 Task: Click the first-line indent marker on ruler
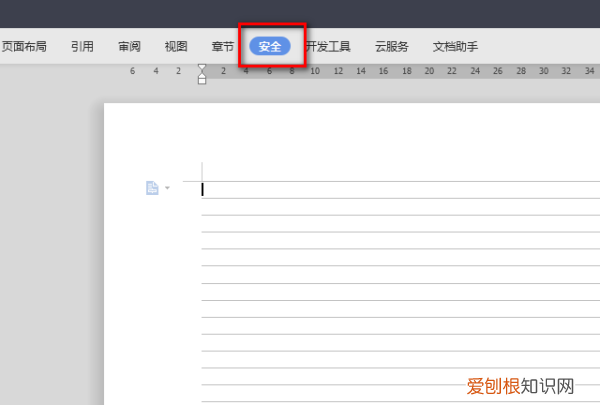click(x=202, y=68)
